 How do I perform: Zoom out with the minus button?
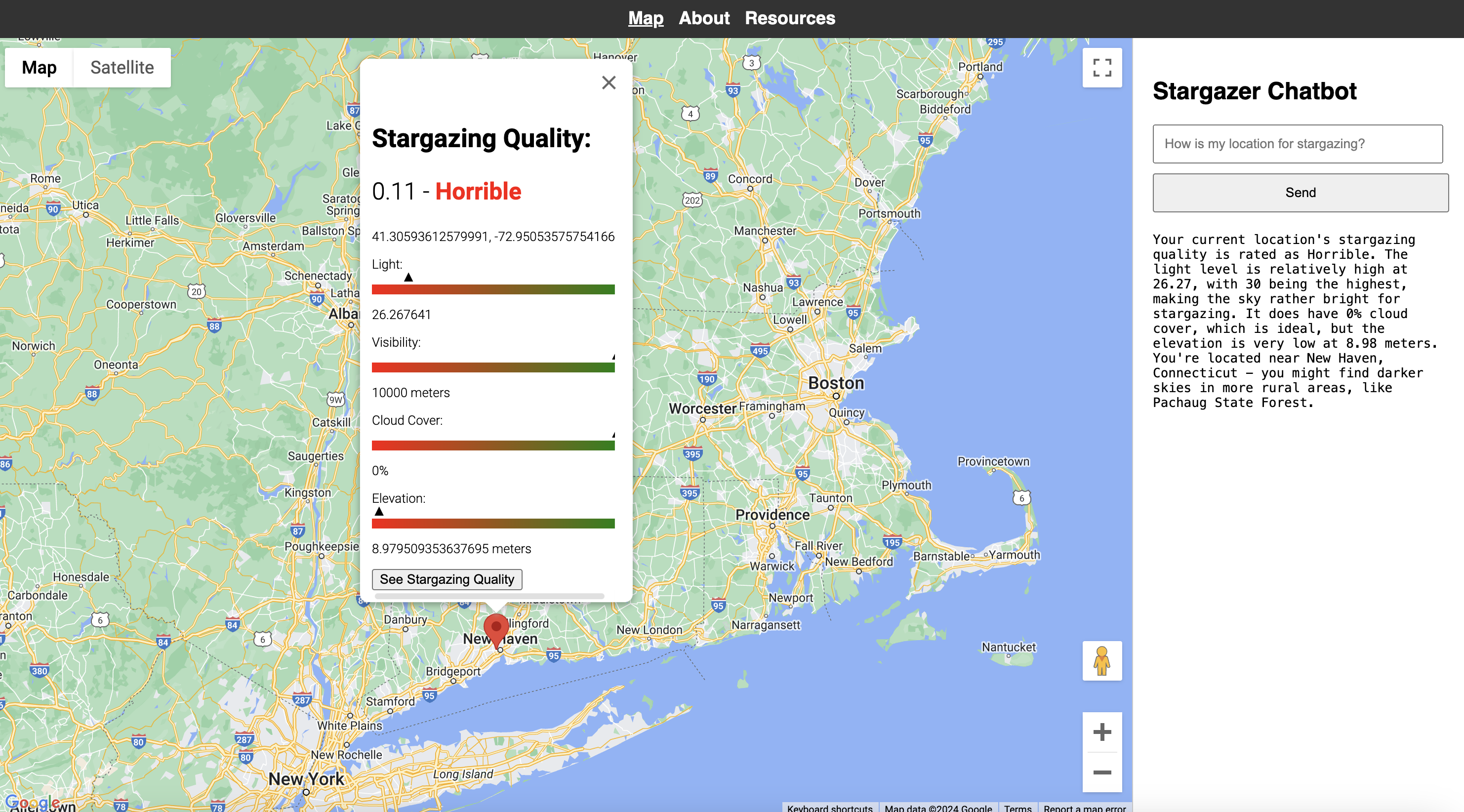coord(1101,772)
